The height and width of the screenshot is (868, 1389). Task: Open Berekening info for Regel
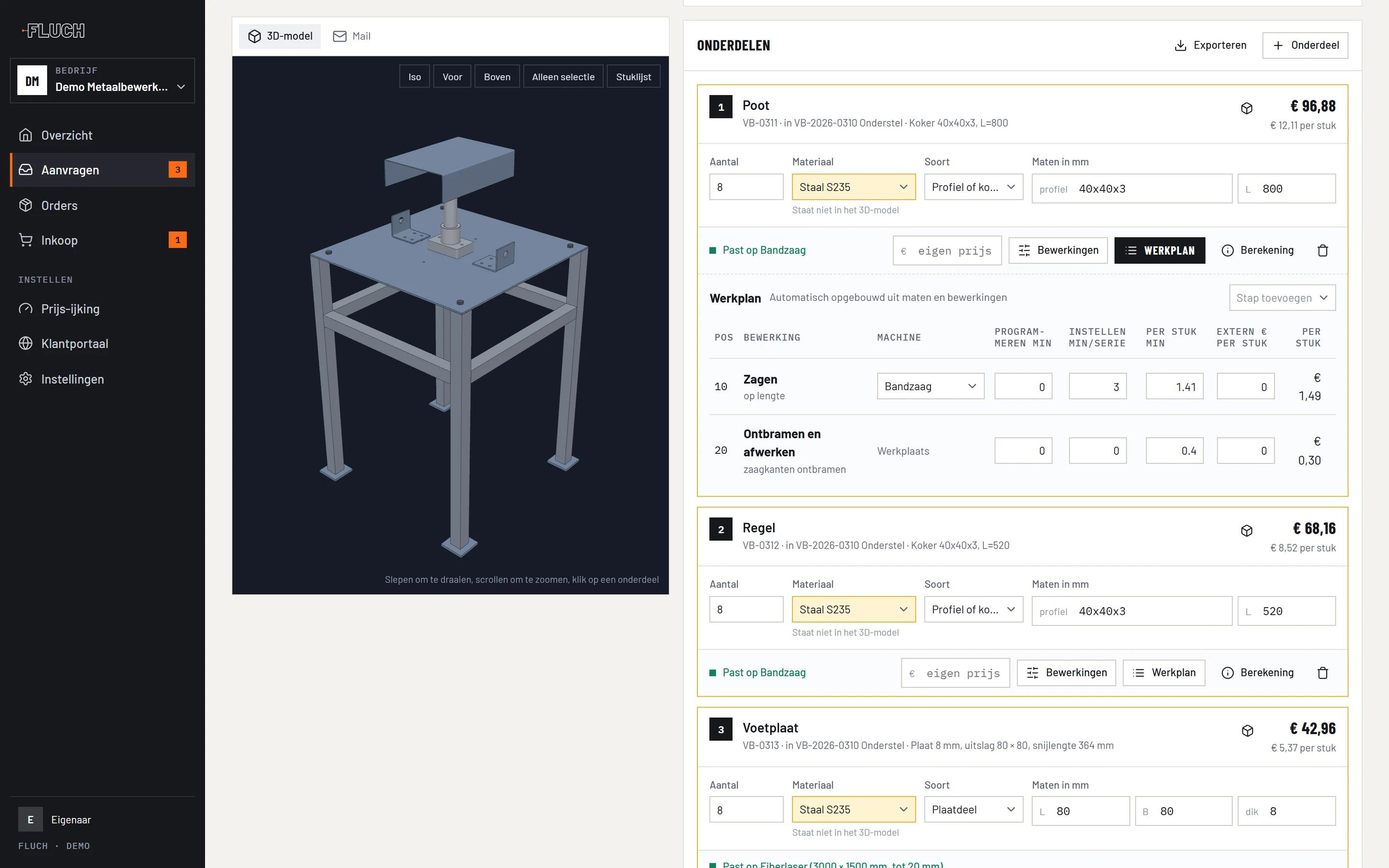(1257, 673)
